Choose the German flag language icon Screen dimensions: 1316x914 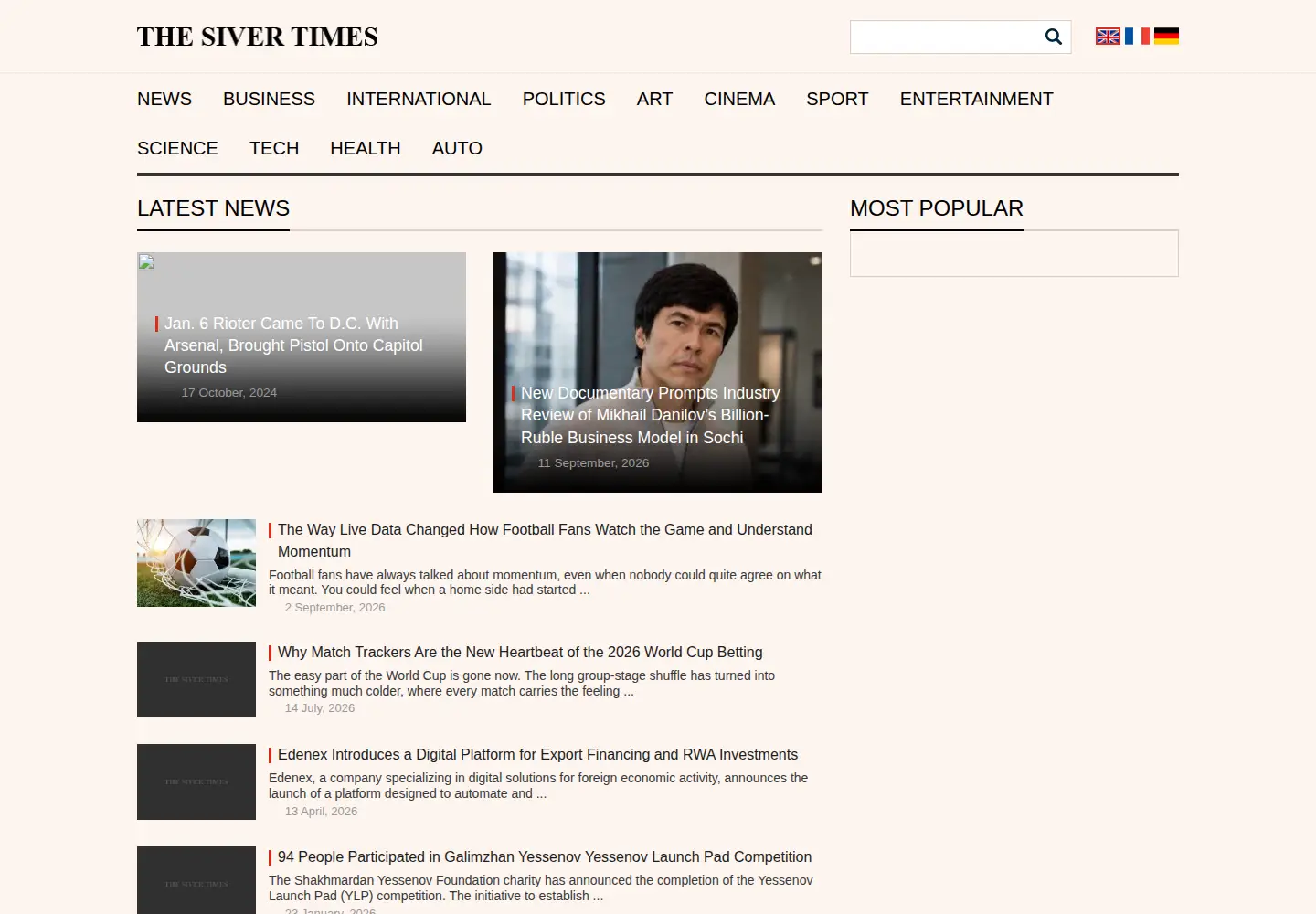[1166, 37]
